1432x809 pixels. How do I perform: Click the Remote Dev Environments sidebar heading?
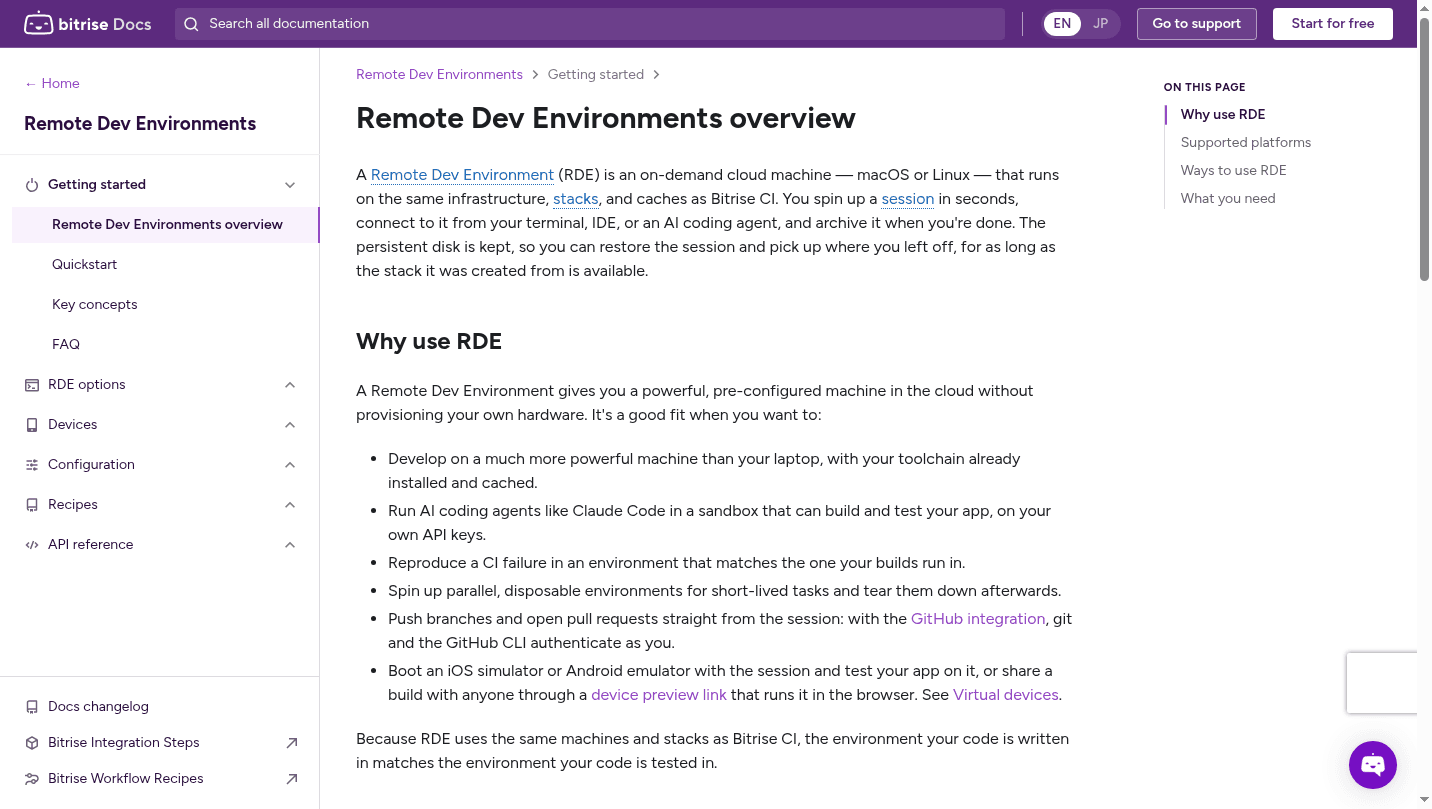[140, 124]
